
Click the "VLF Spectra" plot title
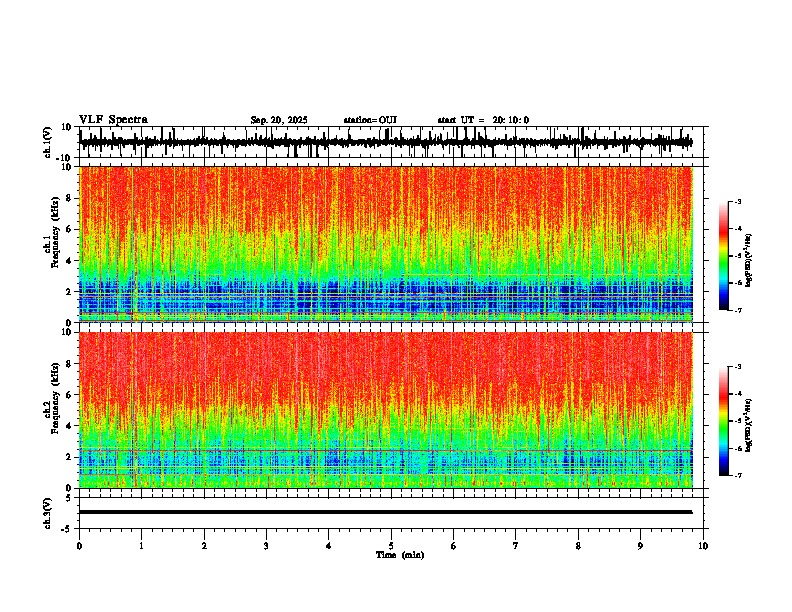point(113,120)
